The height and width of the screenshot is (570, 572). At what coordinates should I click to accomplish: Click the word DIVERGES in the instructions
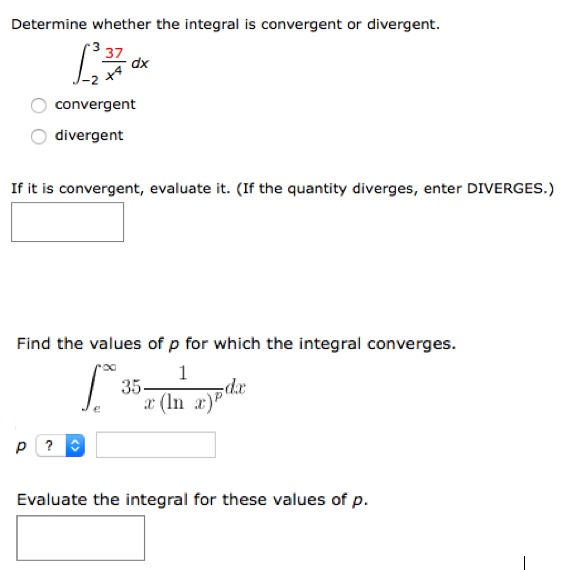(505, 189)
